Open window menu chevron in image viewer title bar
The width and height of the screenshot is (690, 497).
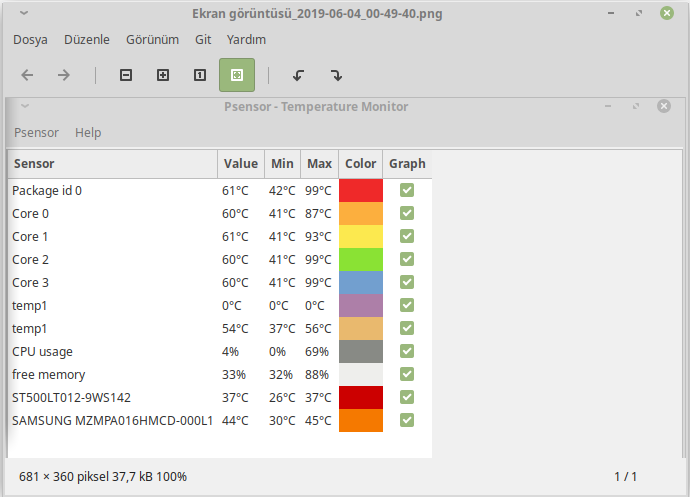point(24,13)
